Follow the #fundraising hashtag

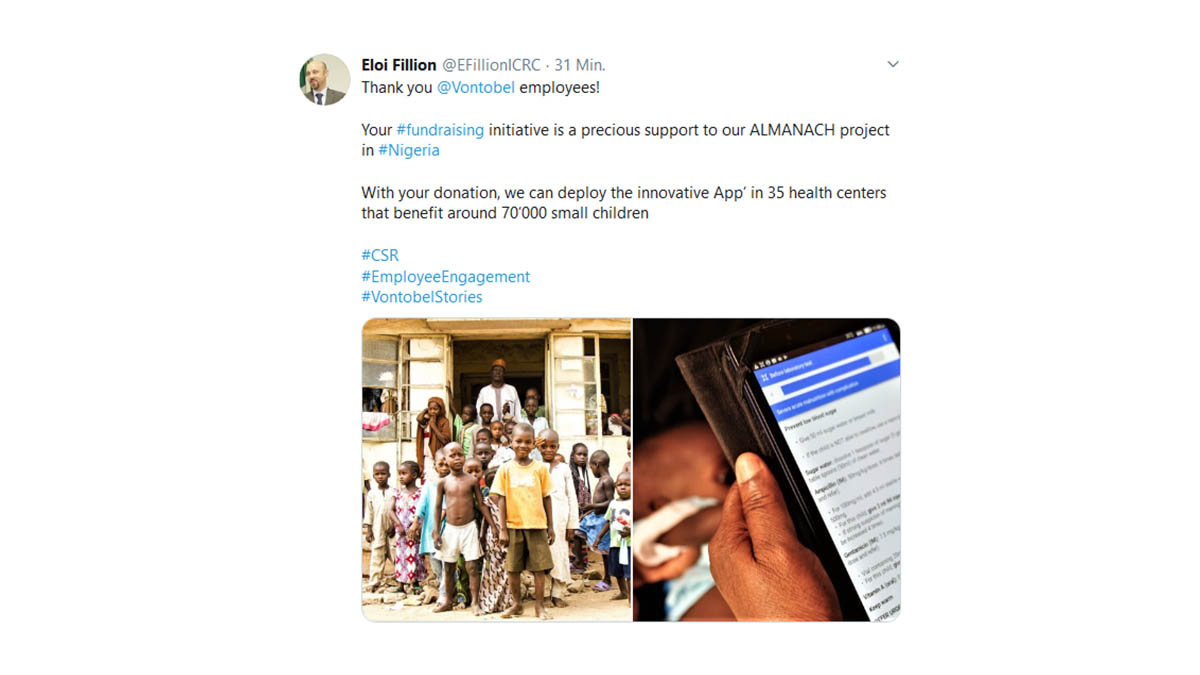[440, 130]
